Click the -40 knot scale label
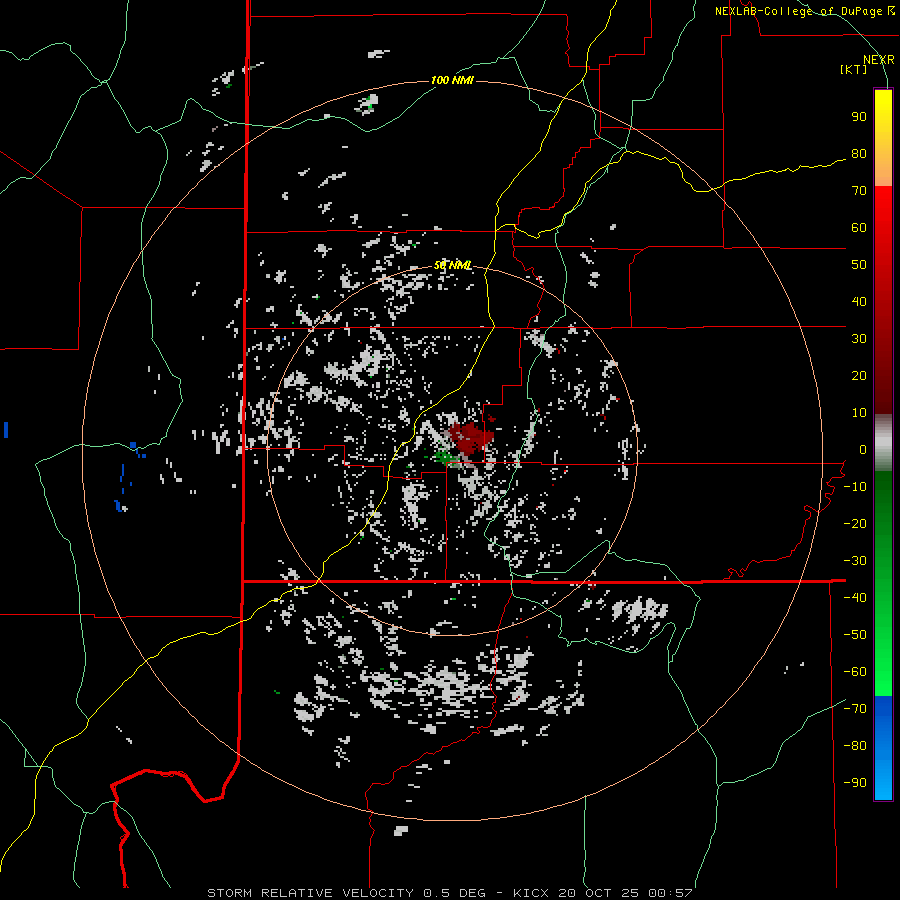 [x=855, y=598]
